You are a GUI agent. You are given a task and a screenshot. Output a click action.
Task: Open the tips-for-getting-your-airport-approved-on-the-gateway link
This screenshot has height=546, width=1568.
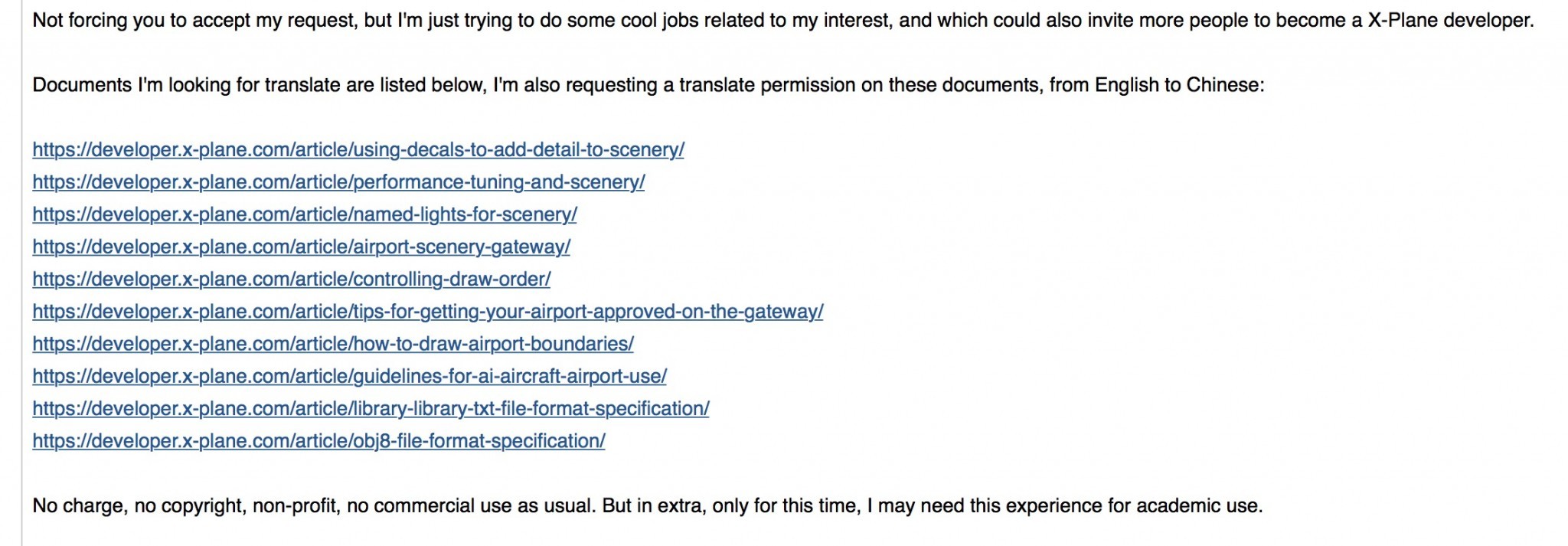click(x=427, y=311)
